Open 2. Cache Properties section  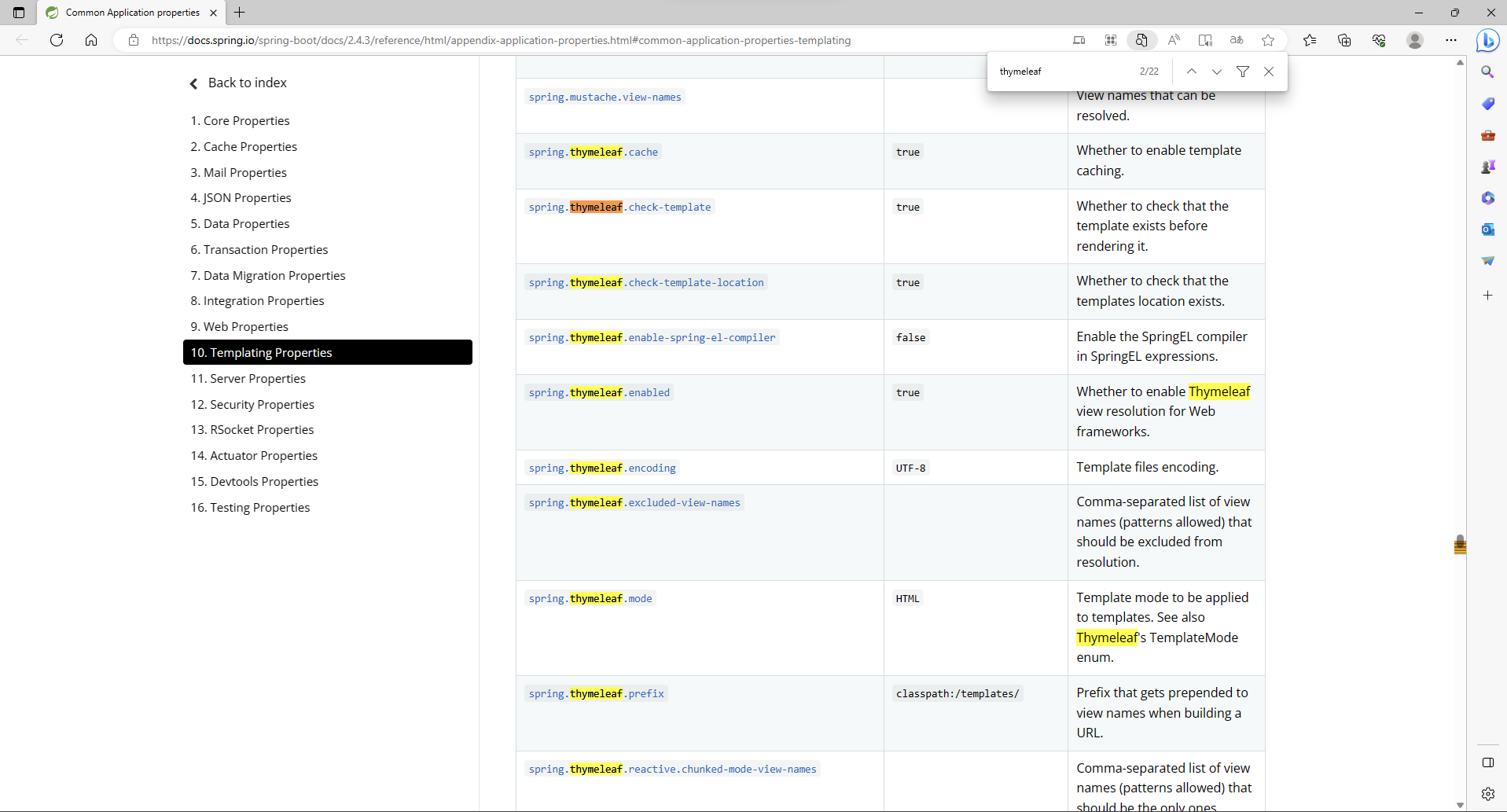coord(244,146)
